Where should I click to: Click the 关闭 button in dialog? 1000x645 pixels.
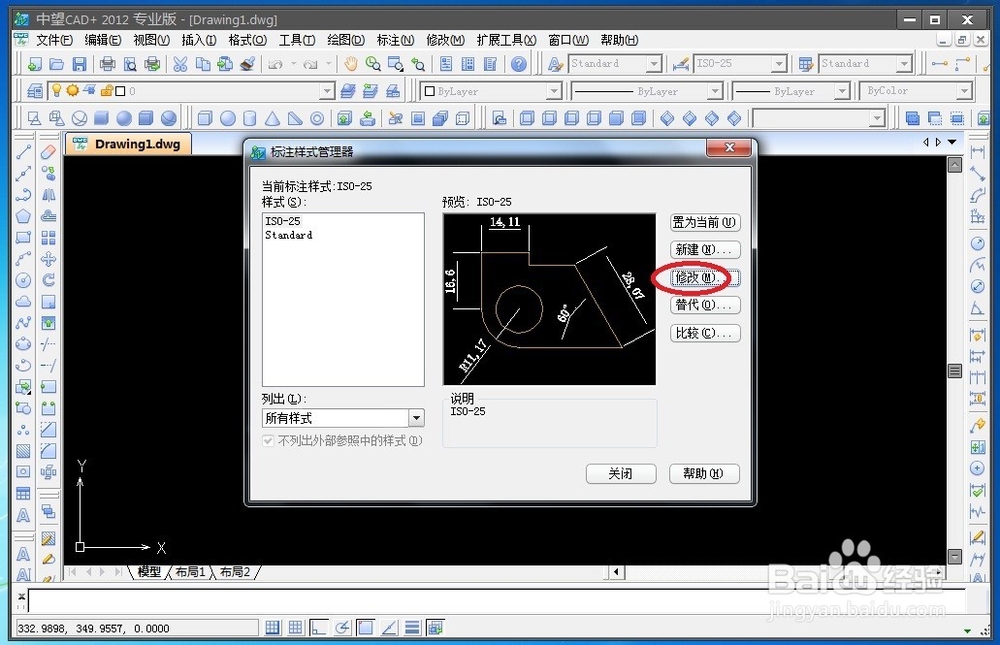click(x=621, y=473)
